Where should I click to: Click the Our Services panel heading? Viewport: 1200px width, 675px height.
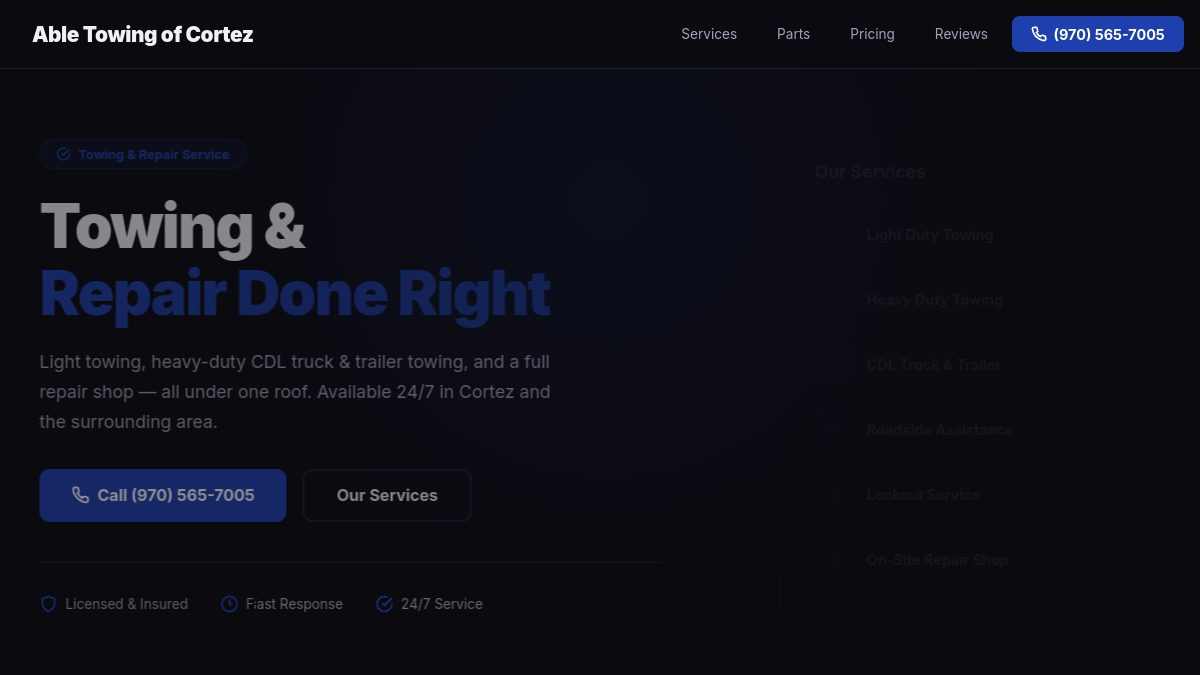click(x=870, y=172)
